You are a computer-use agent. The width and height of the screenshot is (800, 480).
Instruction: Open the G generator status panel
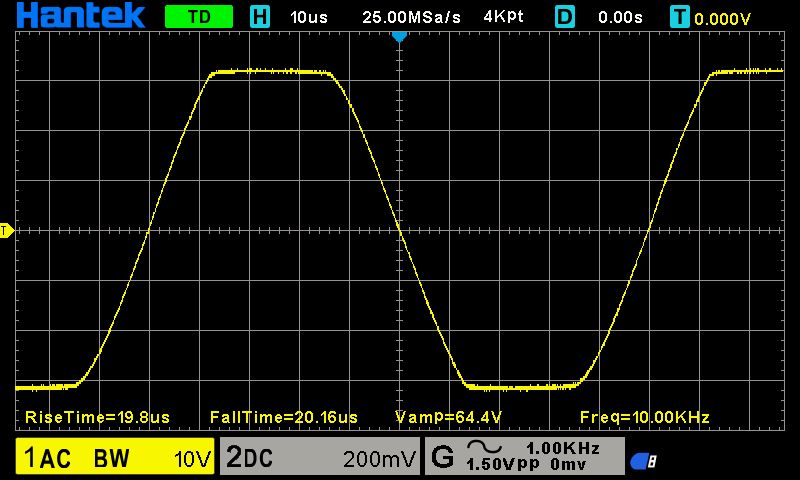pos(524,456)
